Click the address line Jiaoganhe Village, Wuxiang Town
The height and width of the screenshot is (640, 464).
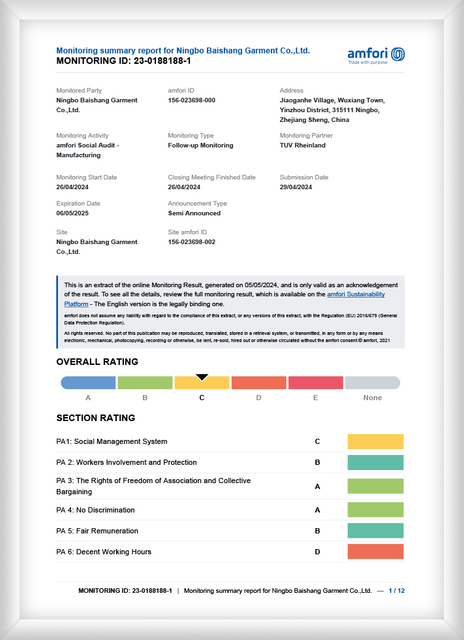[x=332, y=100]
